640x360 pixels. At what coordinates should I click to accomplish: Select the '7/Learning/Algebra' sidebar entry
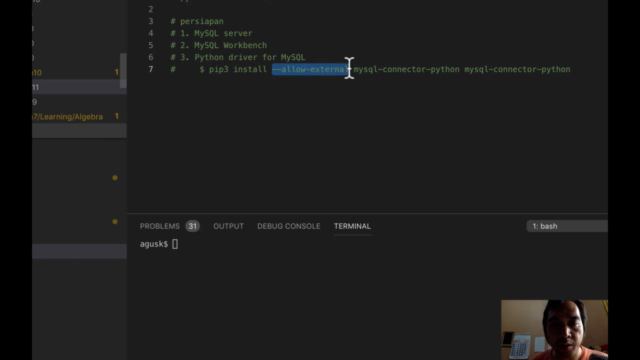79,117
